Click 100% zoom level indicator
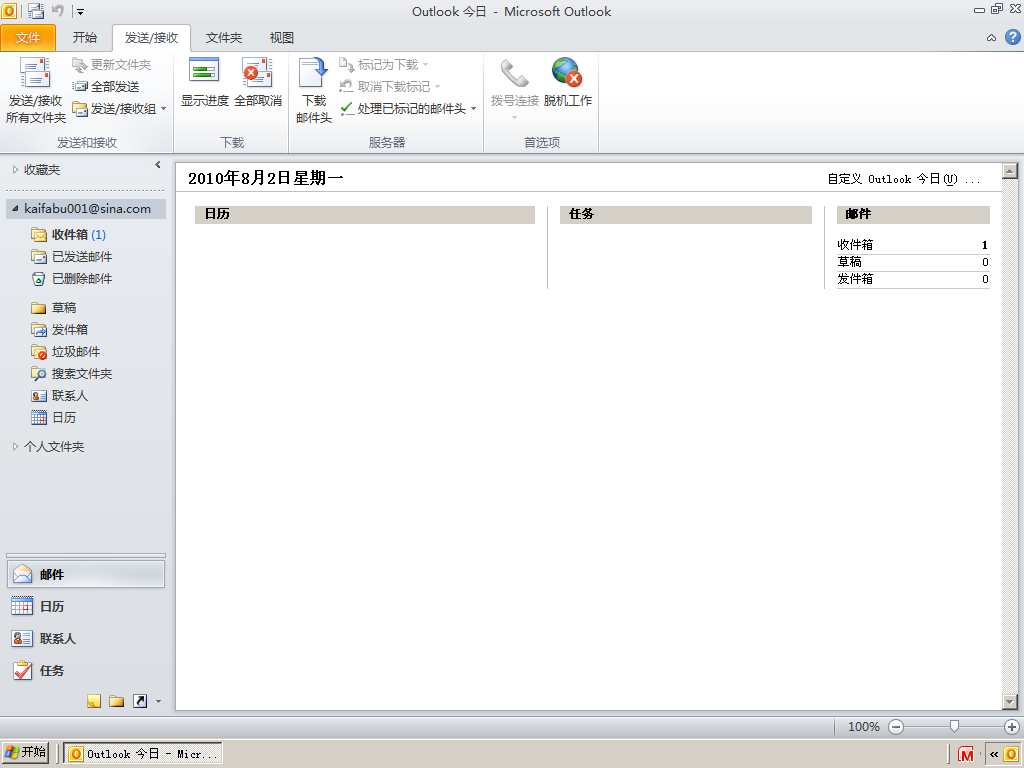The width and height of the screenshot is (1024, 768). (x=863, y=727)
